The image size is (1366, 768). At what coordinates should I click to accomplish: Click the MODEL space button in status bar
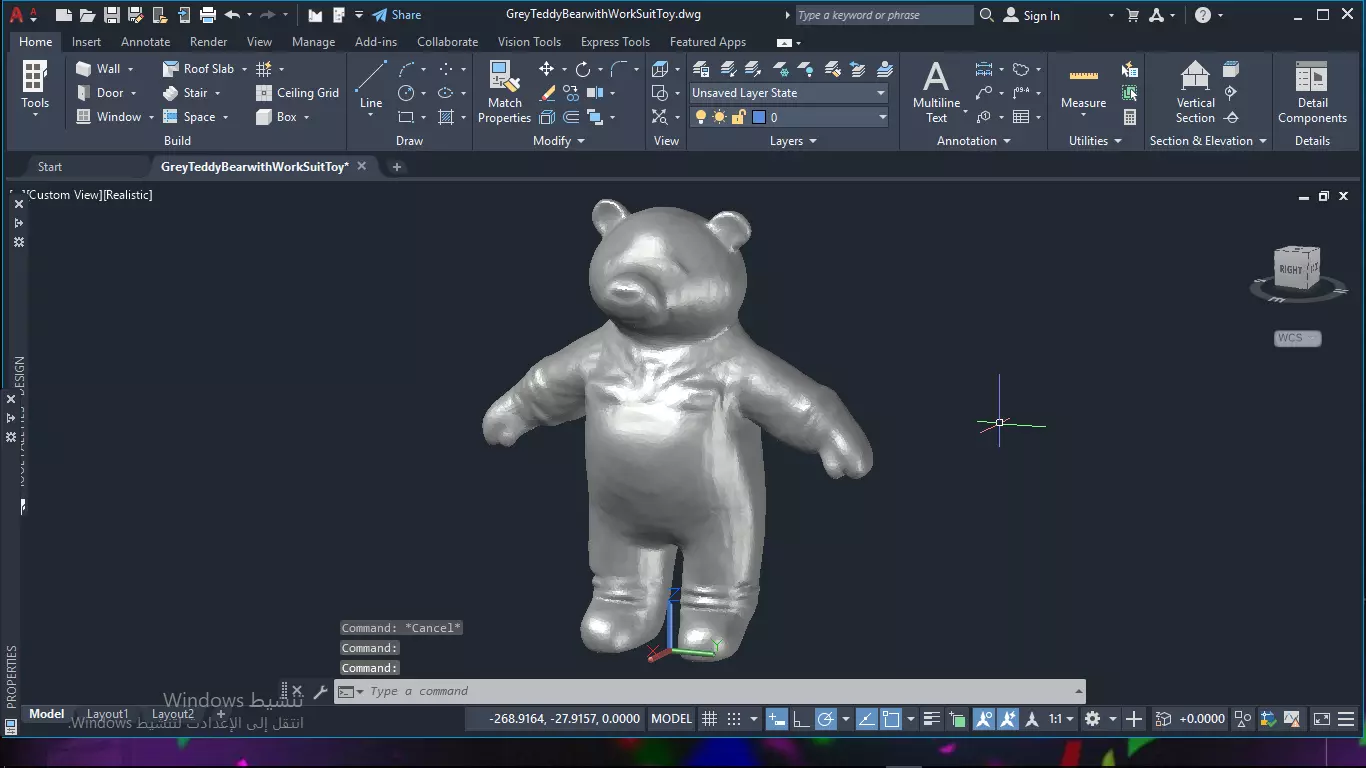[x=671, y=718]
